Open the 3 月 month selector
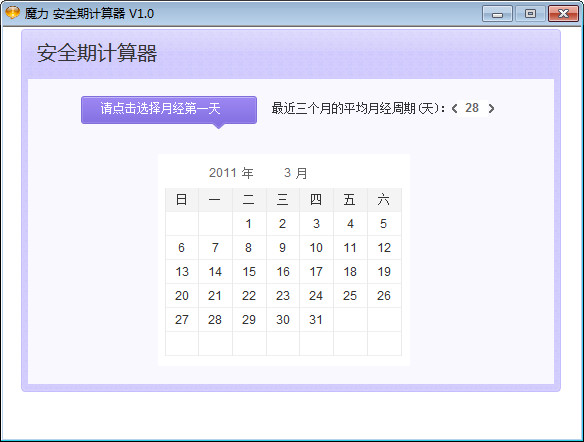 pyautogui.click(x=295, y=173)
